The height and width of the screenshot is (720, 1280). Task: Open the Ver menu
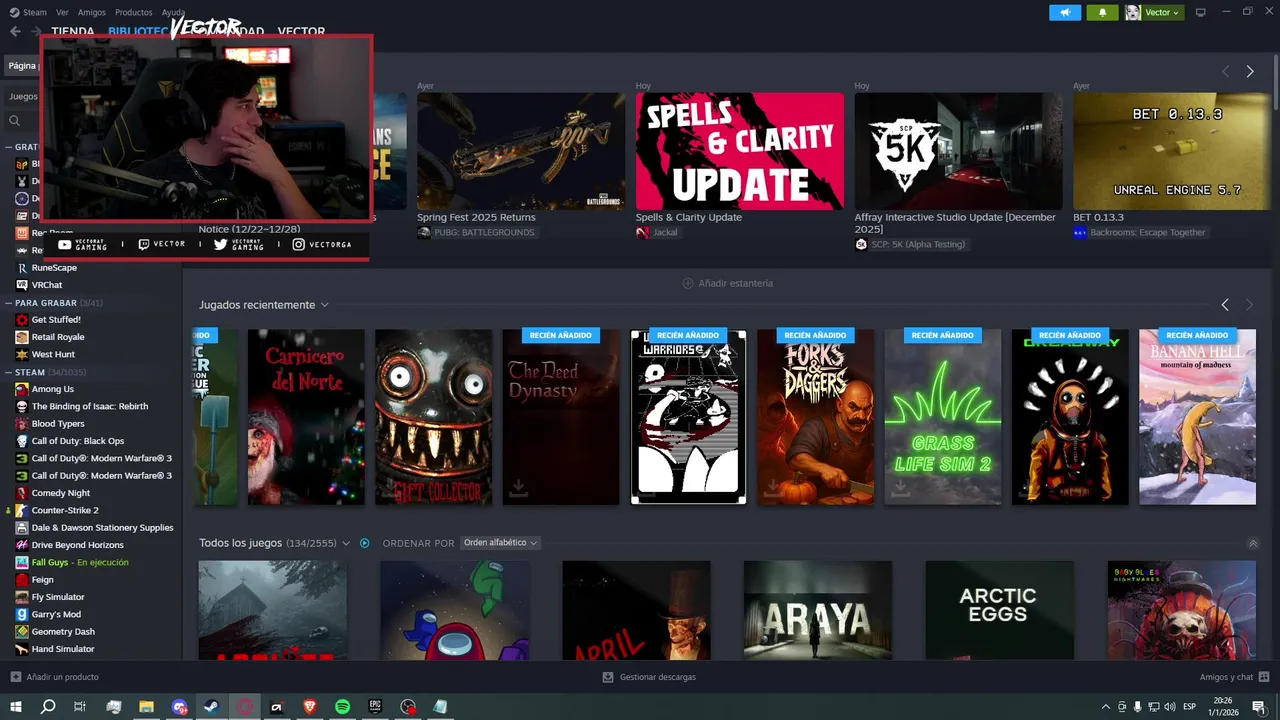62,12
